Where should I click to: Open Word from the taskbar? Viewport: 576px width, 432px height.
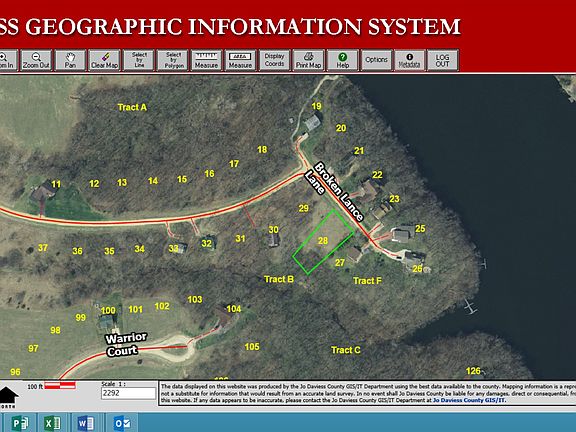tap(86, 424)
